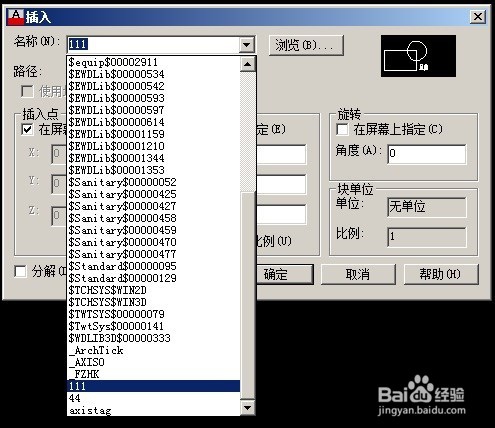Toggle the 使用 checkbox under 路径
The image size is (495, 428).
(x=27, y=91)
